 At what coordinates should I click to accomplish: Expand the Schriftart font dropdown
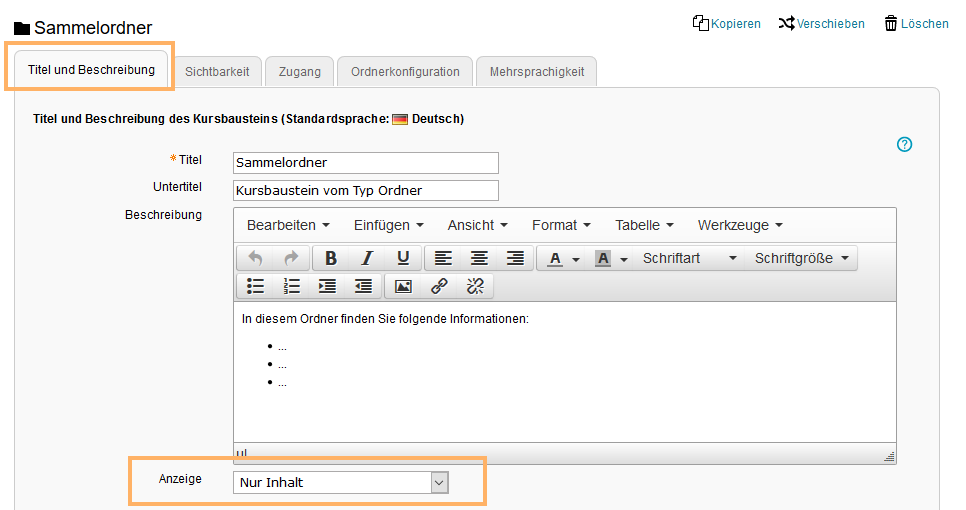click(690, 258)
